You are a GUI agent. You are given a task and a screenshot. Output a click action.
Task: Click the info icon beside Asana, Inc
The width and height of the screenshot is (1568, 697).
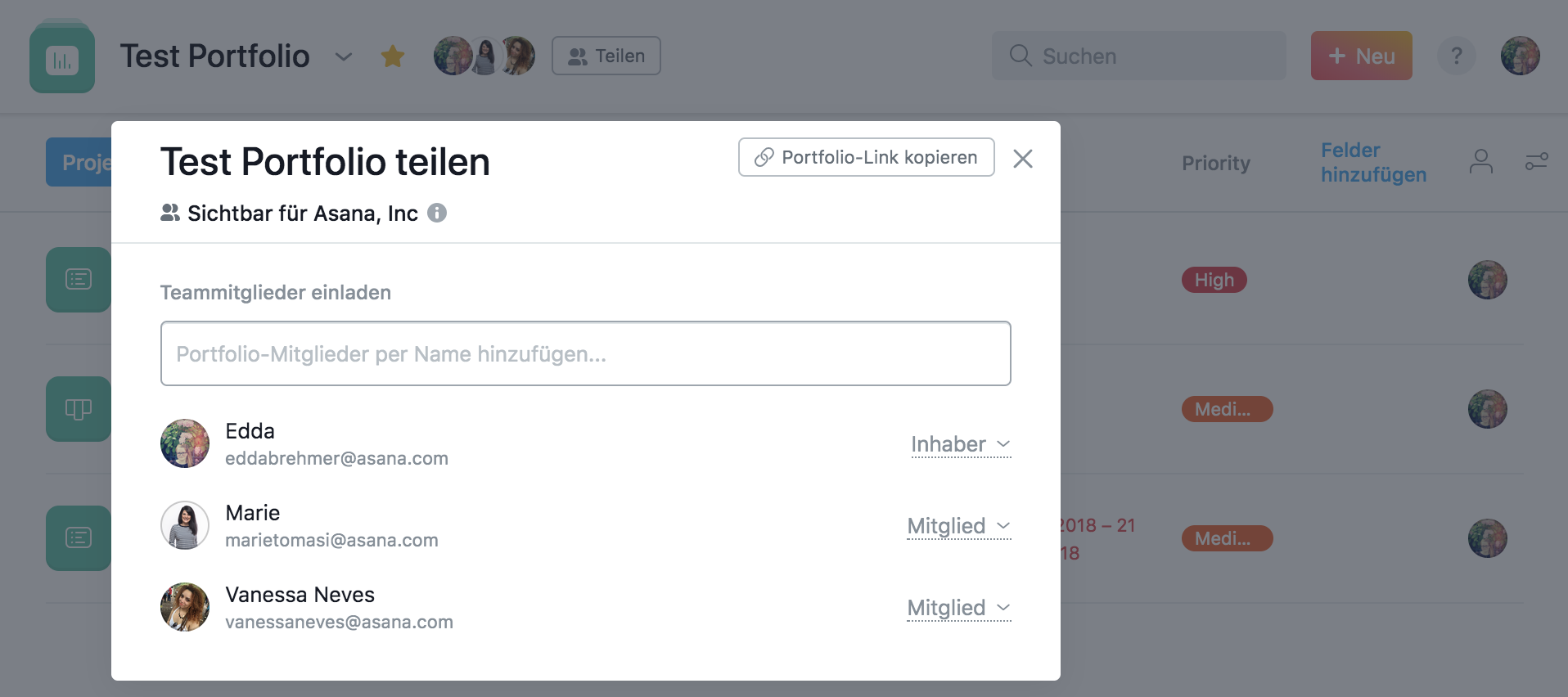437,214
